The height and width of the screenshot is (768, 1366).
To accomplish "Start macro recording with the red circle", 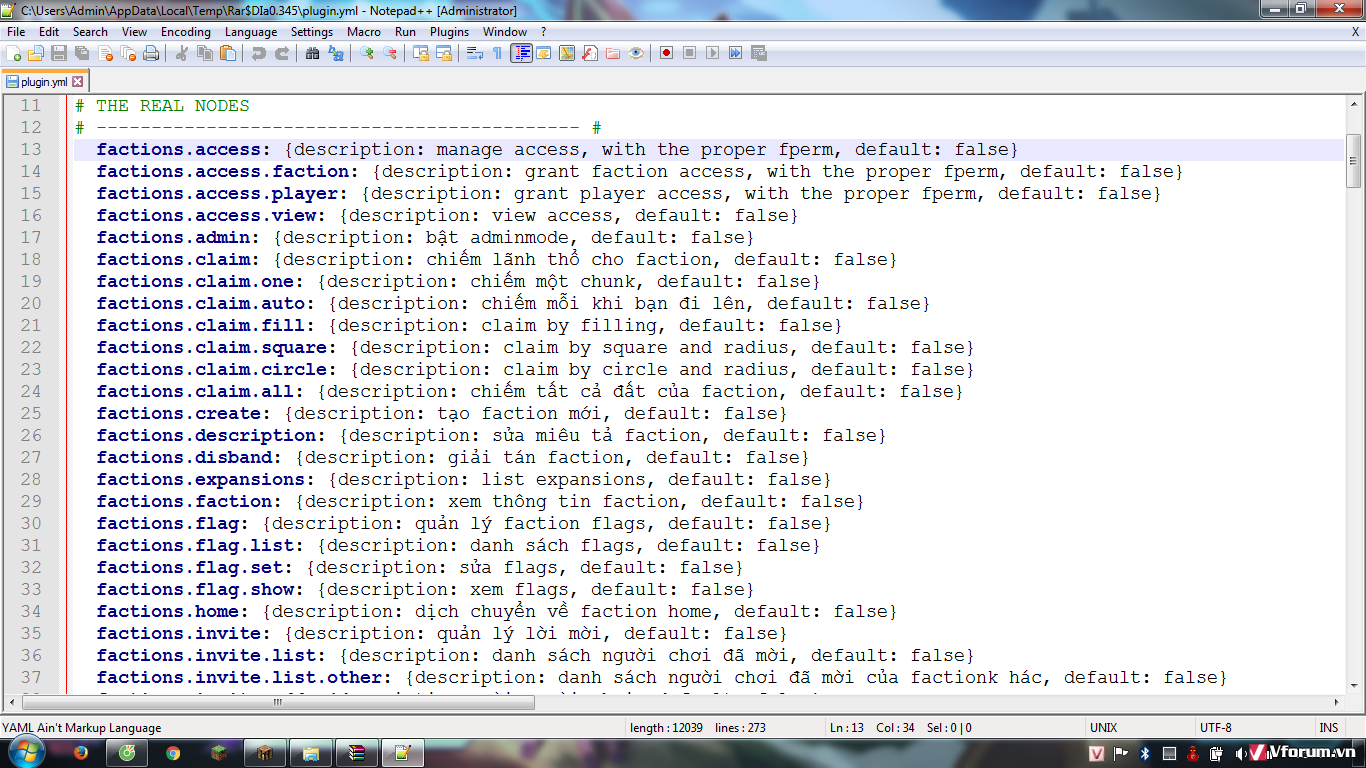I will 667,53.
